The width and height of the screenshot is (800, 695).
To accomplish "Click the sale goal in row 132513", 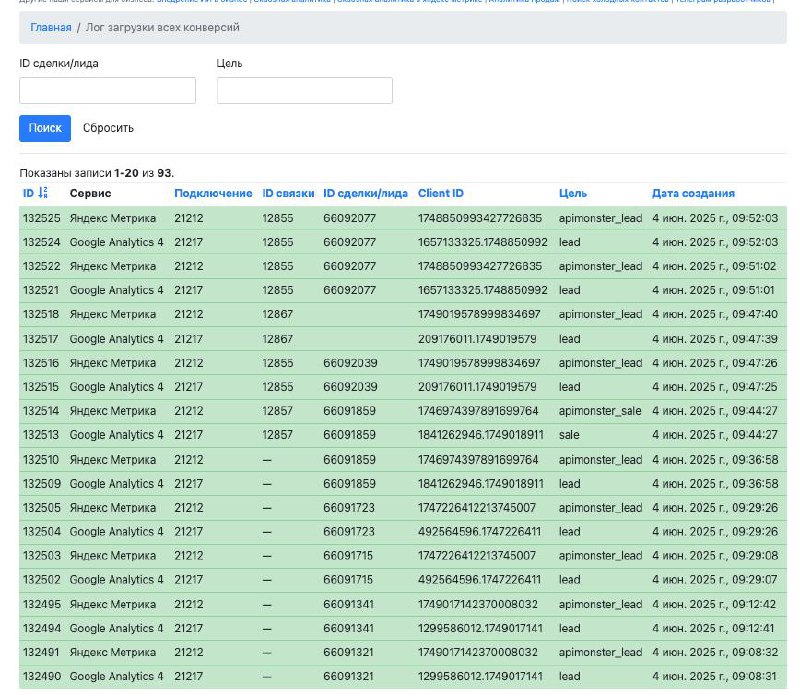I will (569, 435).
